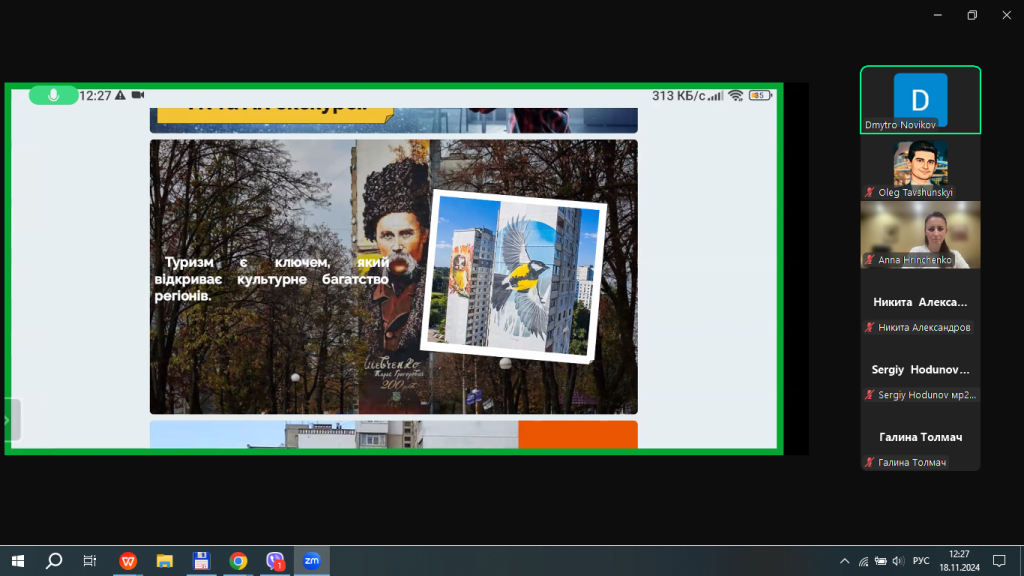Click the slide text about Туризм

(x=272, y=279)
